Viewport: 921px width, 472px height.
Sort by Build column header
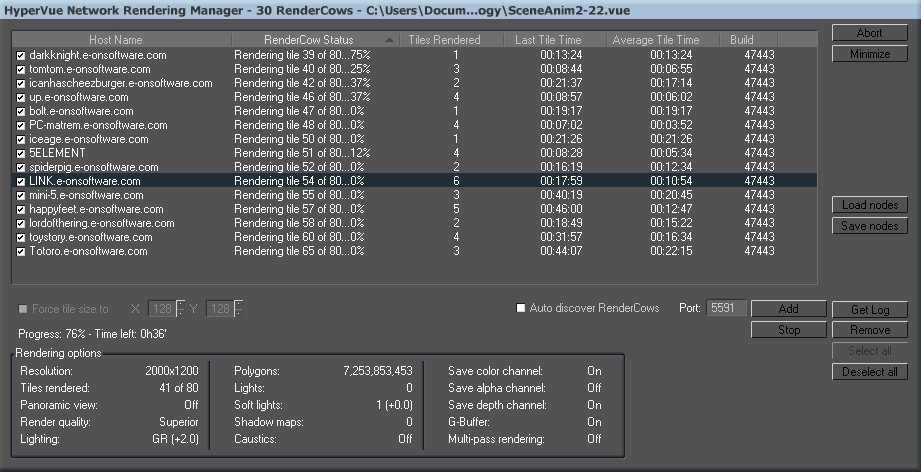click(748, 40)
